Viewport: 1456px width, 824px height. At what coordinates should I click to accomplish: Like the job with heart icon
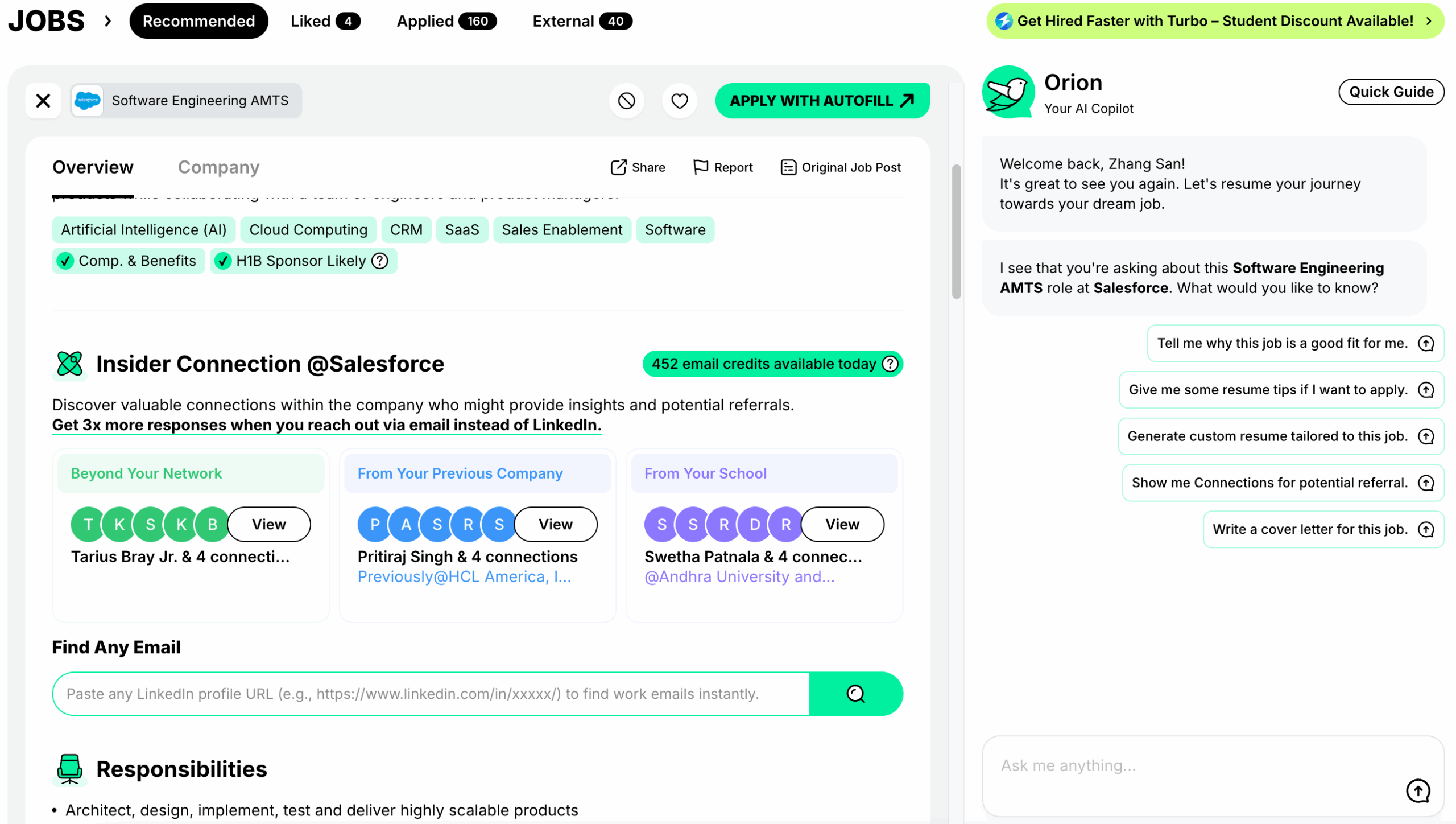tap(679, 101)
